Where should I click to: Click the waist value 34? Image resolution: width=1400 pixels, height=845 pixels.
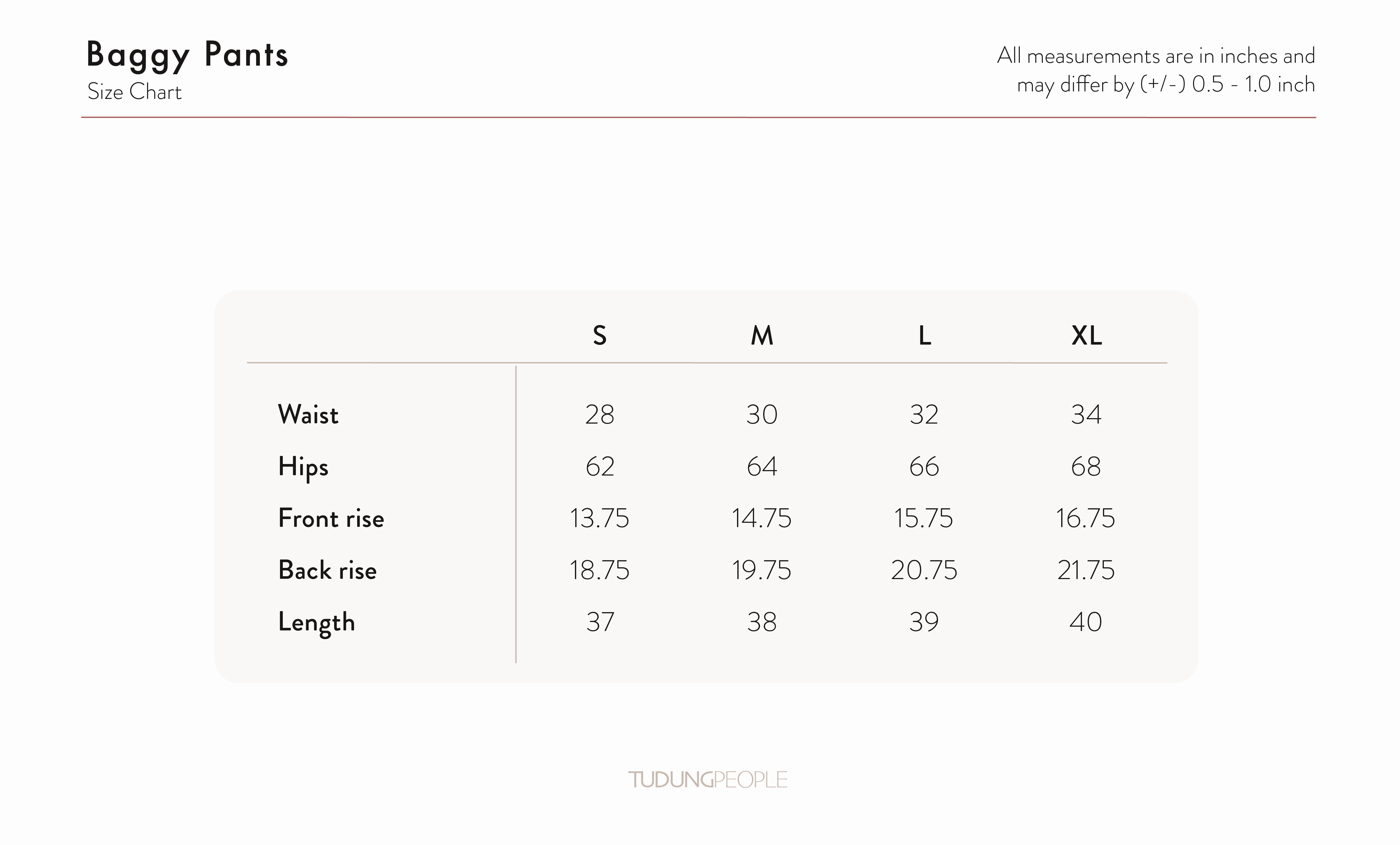pos(1086,415)
